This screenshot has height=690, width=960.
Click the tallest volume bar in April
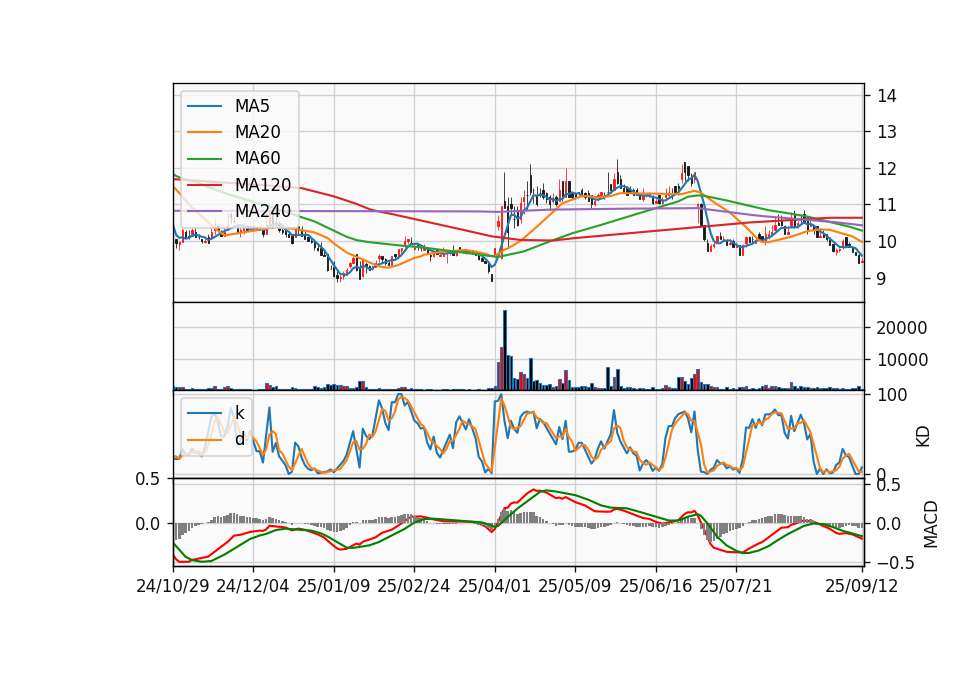point(505,350)
